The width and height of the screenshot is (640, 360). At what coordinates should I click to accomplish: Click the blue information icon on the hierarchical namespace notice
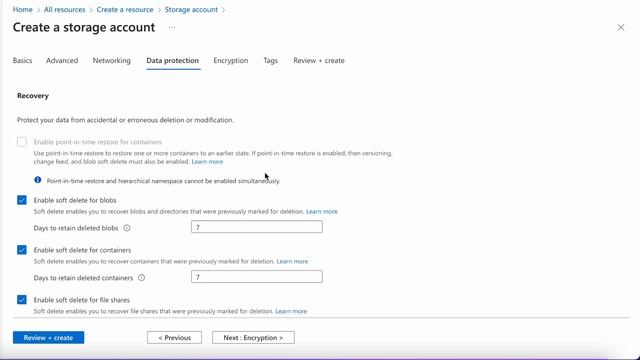[38, 180]
